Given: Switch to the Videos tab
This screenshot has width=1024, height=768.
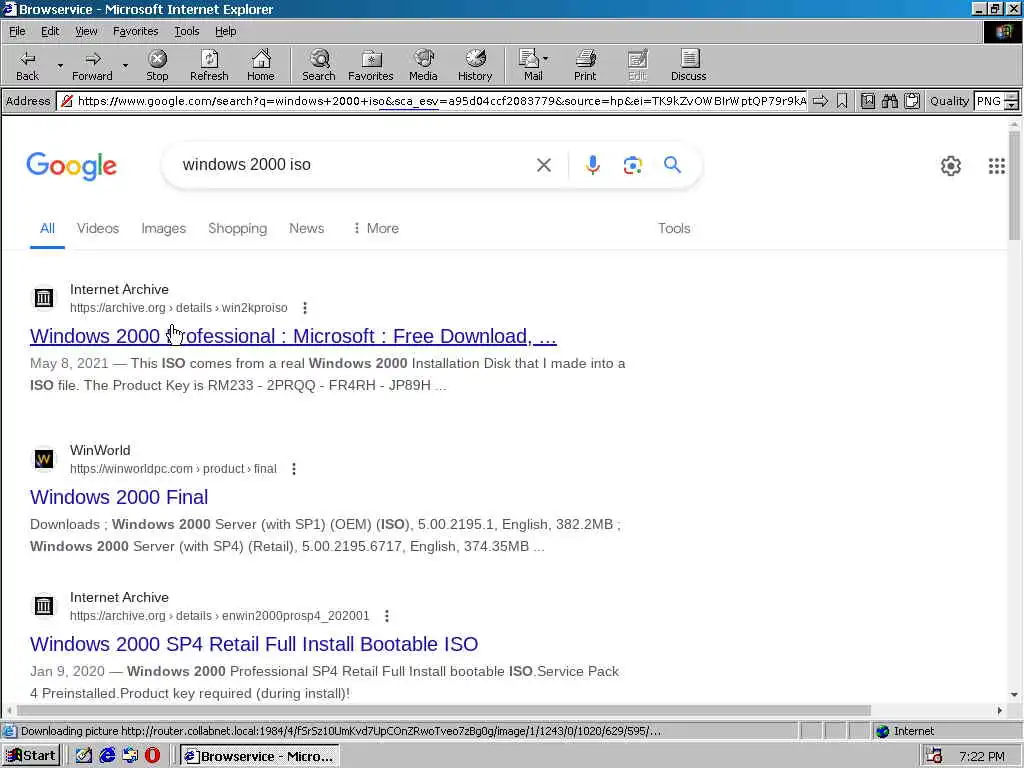Looking at the screenshot, I should coord(98,229).
